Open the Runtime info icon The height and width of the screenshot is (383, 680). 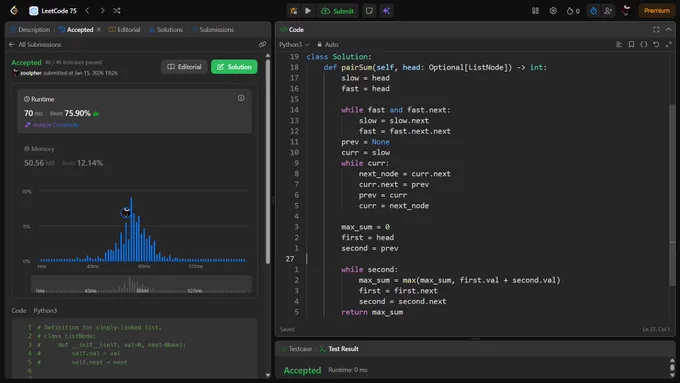pyautogui.click(x=241, y=98)
